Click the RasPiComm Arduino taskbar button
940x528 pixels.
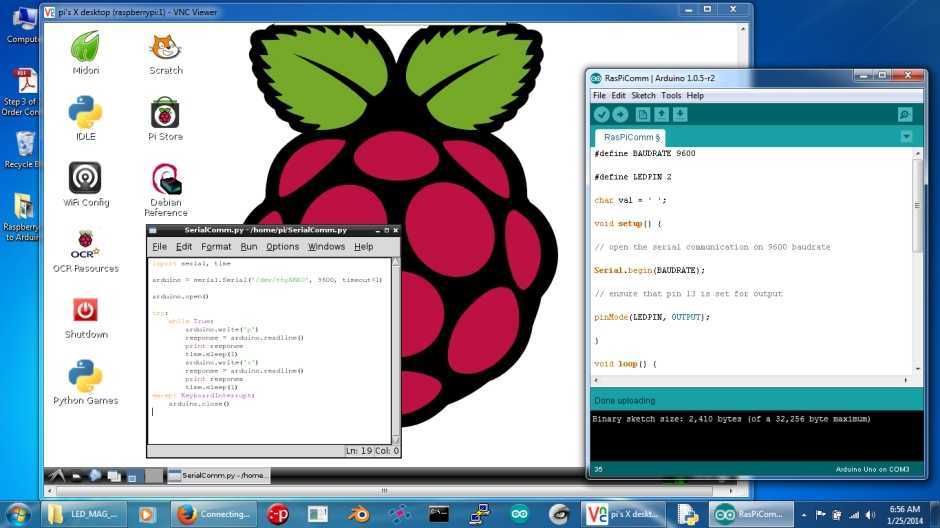pyautogui.click(x=751, y=514)
